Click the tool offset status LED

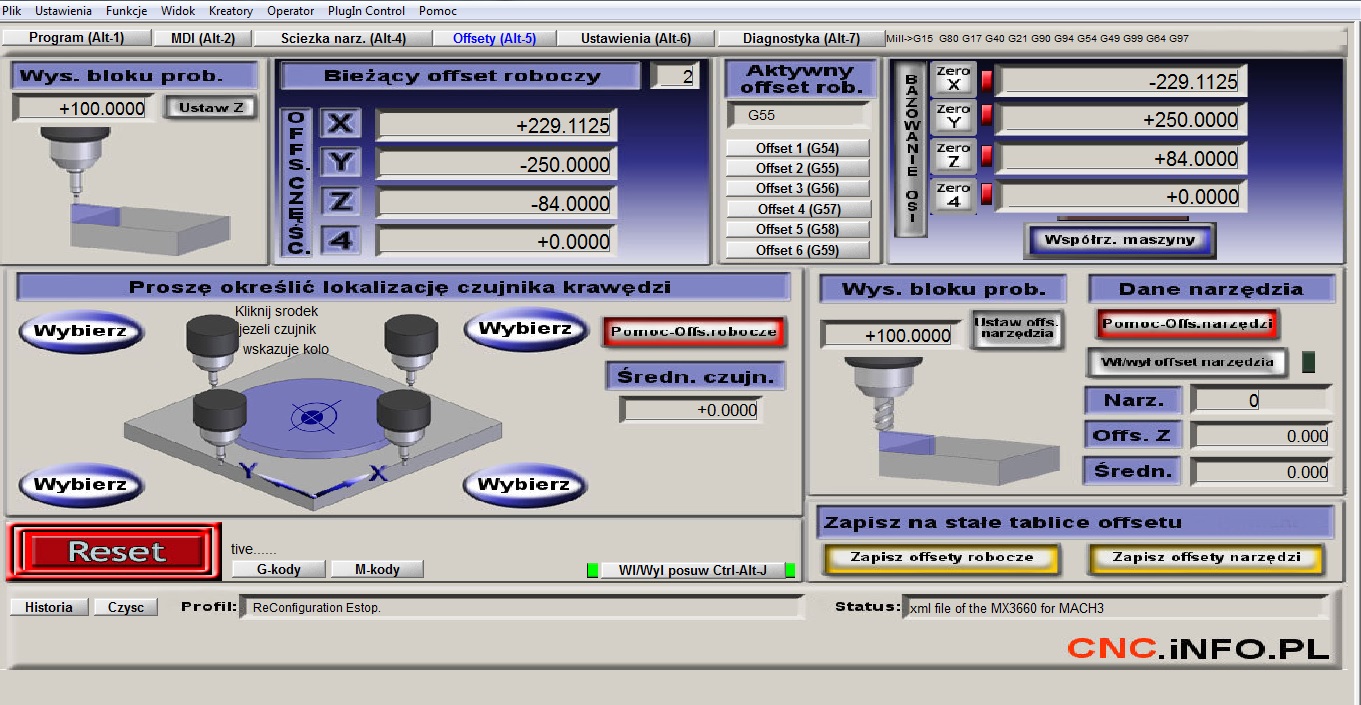[x=1308, y=363]
